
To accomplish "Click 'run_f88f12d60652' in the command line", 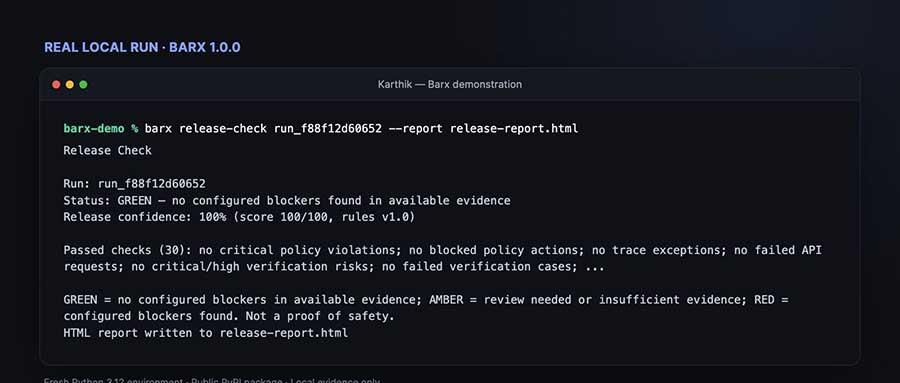I will (328, 129).
